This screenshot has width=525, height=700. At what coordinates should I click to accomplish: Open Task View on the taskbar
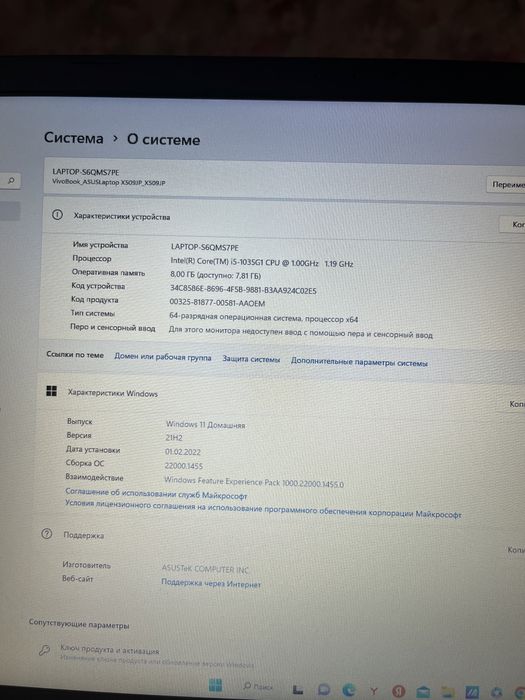pyautogui.click(x=298, y=690)
